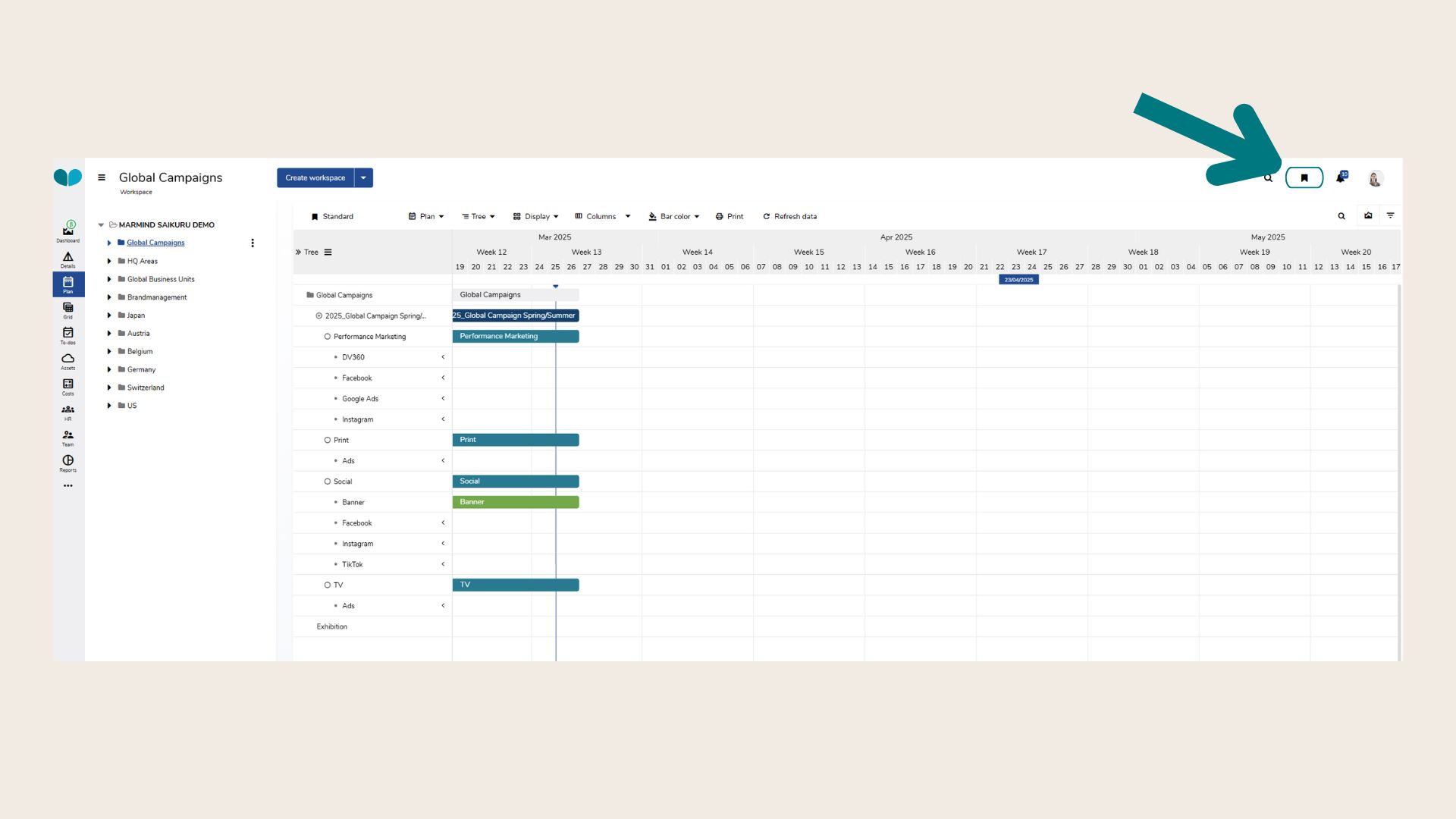Screen dimensions: 1456x819
Task: Open the Columns menu in toolbar
Action: (602, 217)
